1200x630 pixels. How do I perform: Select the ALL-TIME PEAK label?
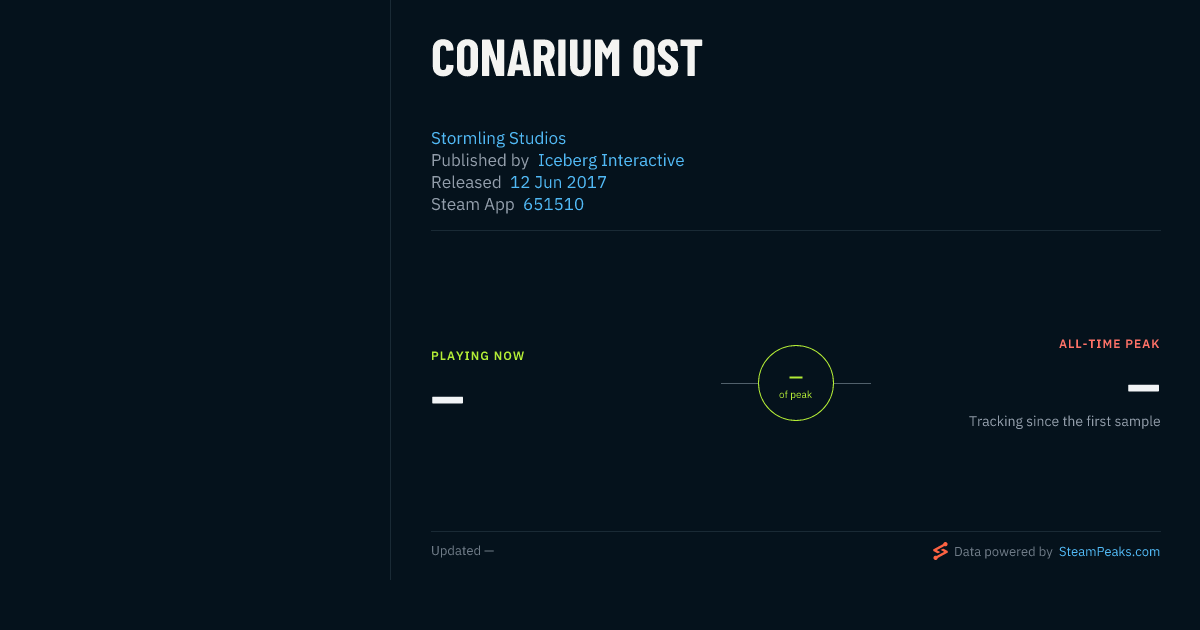(x=1109, y=344)
